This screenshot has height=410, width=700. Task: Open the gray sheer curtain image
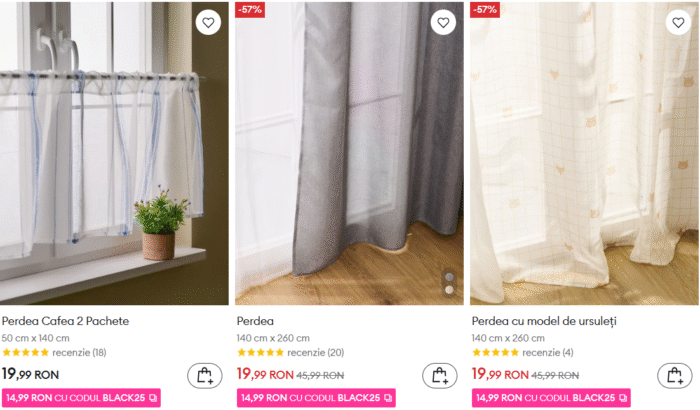click(349, 153)
